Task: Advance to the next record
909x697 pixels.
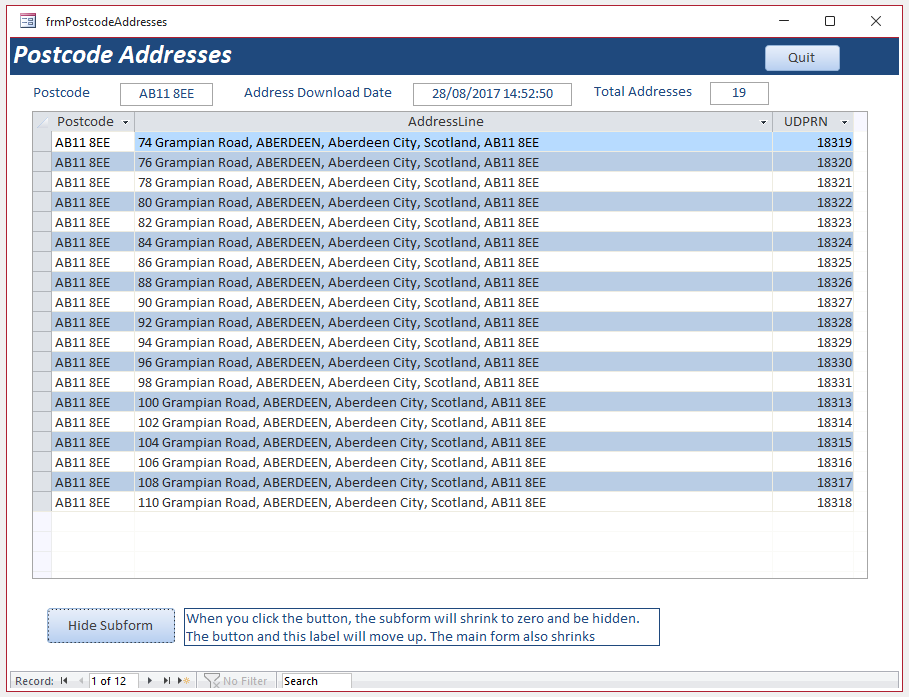Action: pyautogui.click(x=150, y=681)
